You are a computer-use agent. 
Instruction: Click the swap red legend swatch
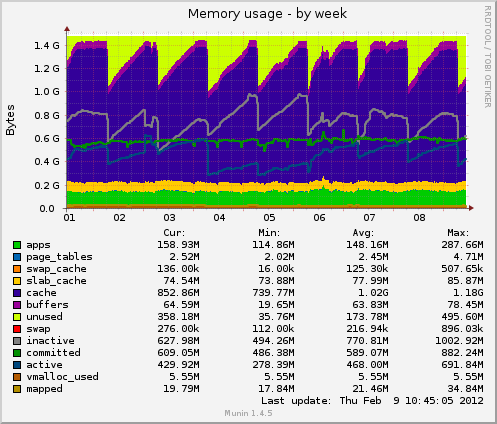pyautogui.click(x=17, y=329)
